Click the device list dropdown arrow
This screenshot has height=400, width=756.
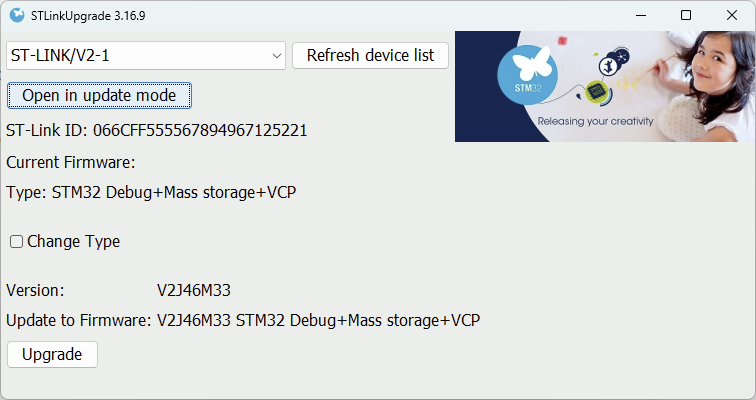coord(277,56)
